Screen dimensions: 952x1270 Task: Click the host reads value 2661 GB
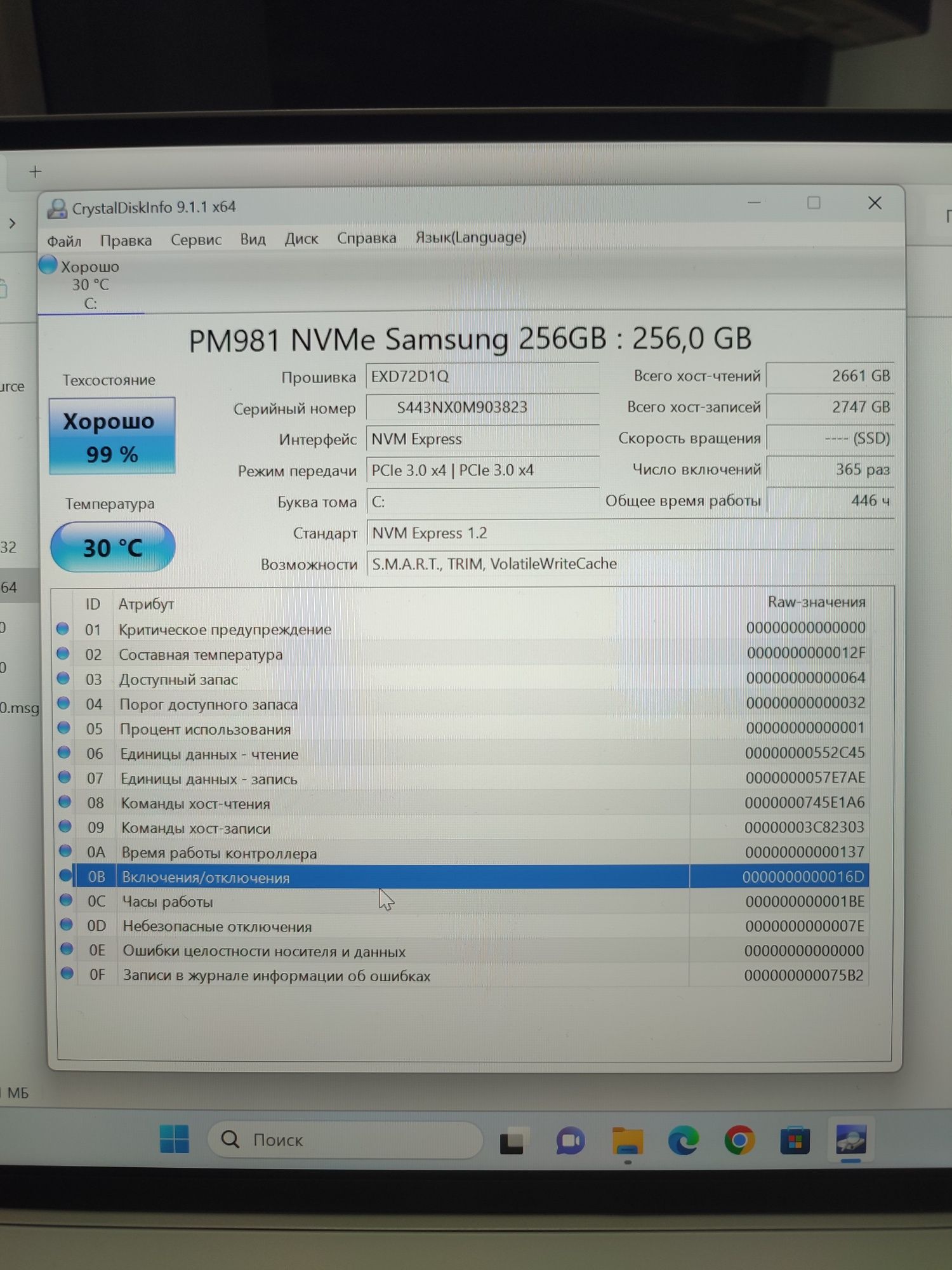point(830,376)
